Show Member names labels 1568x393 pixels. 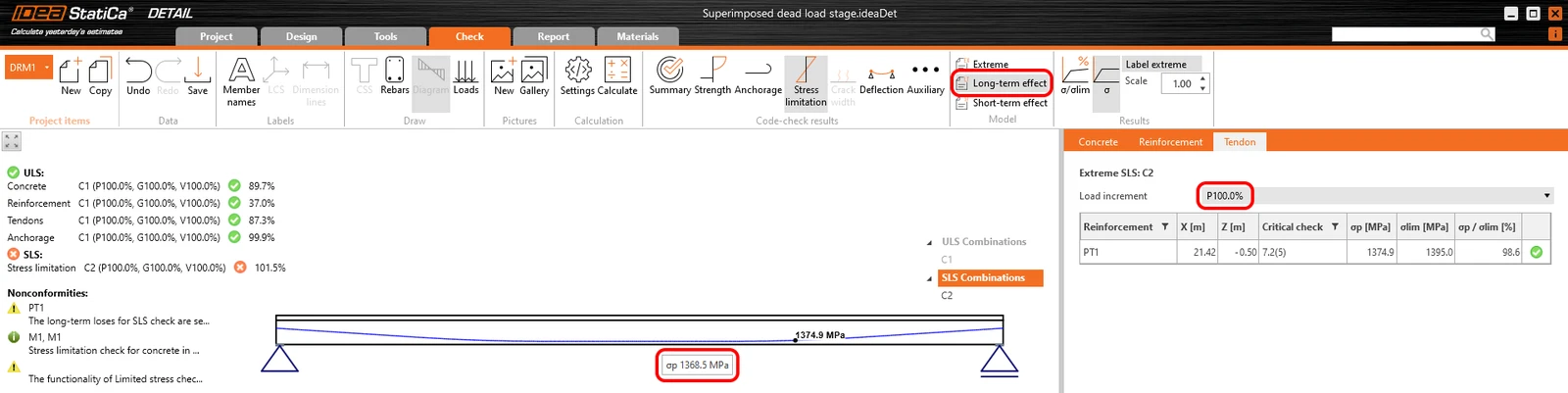[241, 81]
